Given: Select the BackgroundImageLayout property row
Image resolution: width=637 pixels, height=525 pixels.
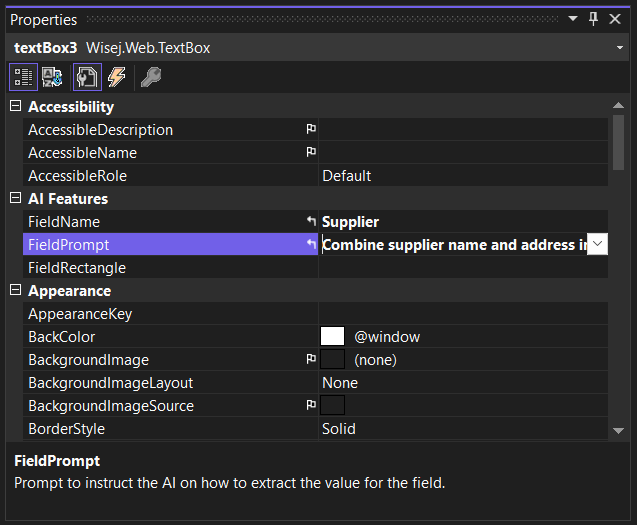Looking at the screenshot, I should tap(170, 383).
